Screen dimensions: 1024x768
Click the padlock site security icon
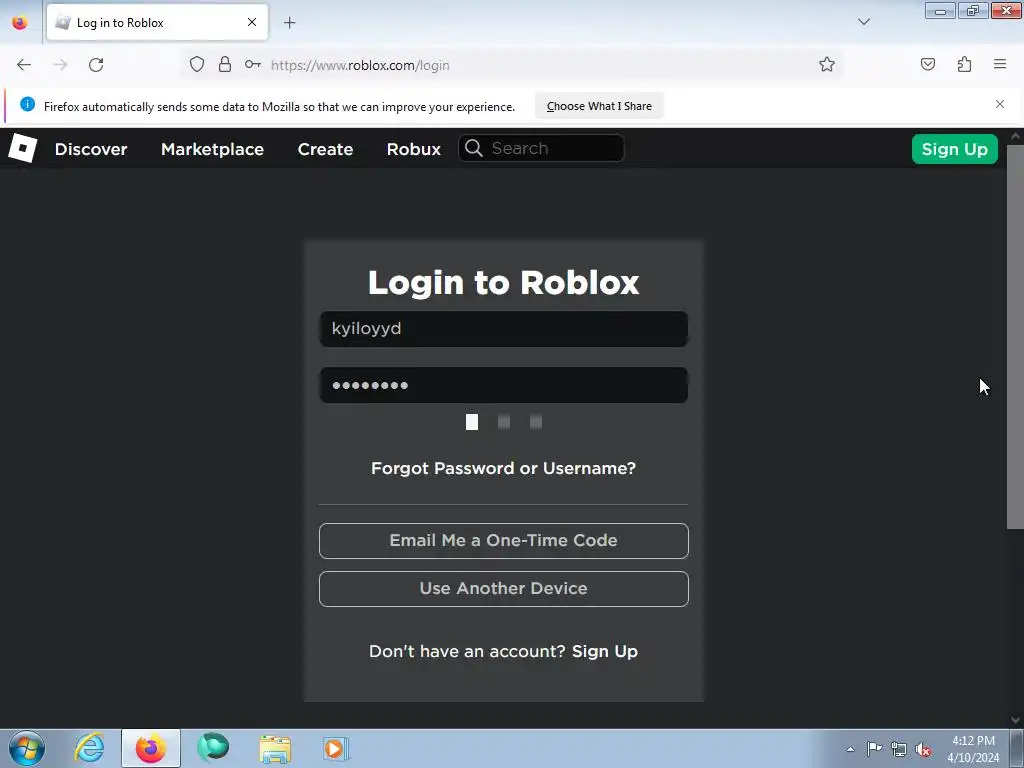[225, 65]
